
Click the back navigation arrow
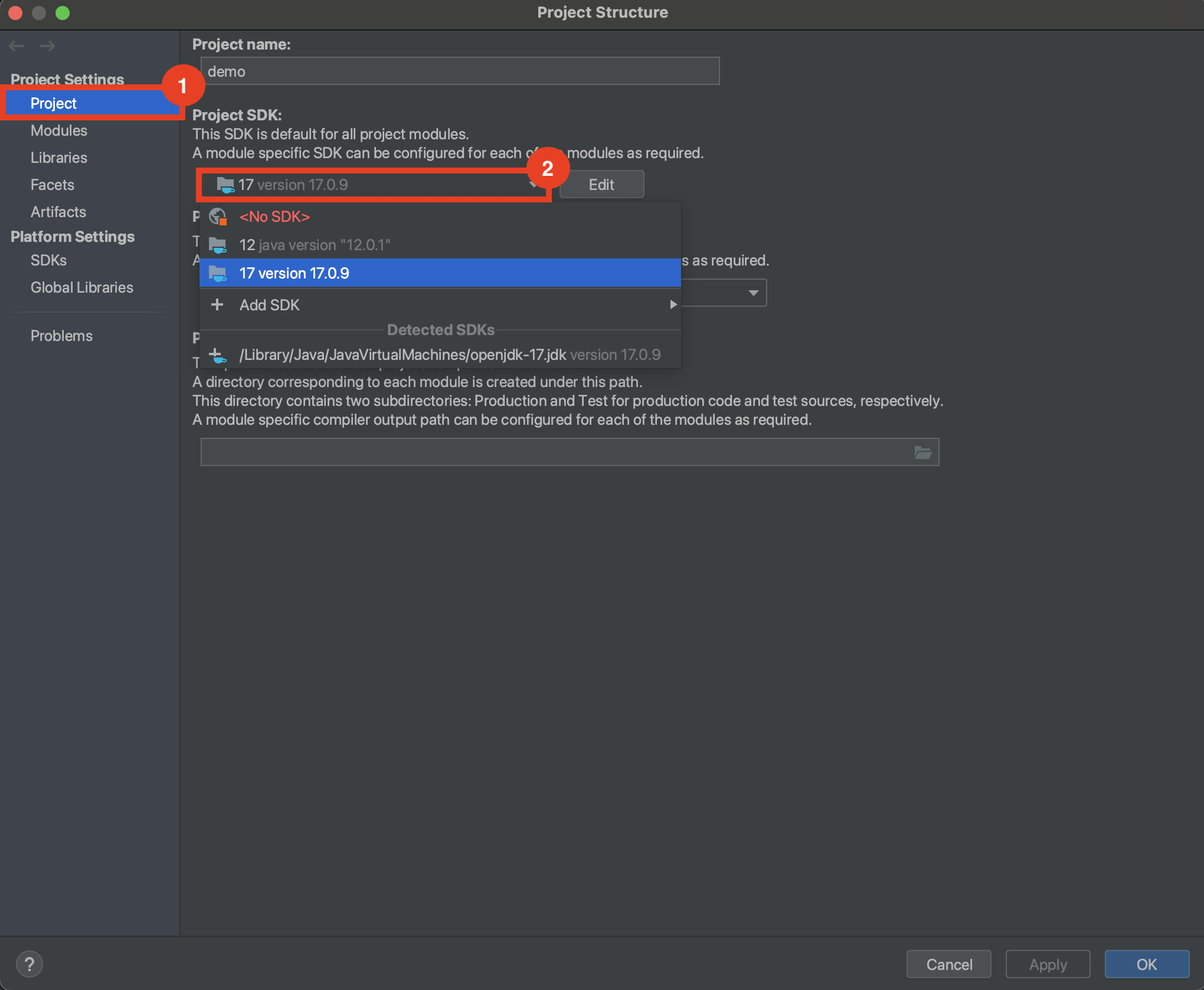pyautogui.click(x=16, y=46)
